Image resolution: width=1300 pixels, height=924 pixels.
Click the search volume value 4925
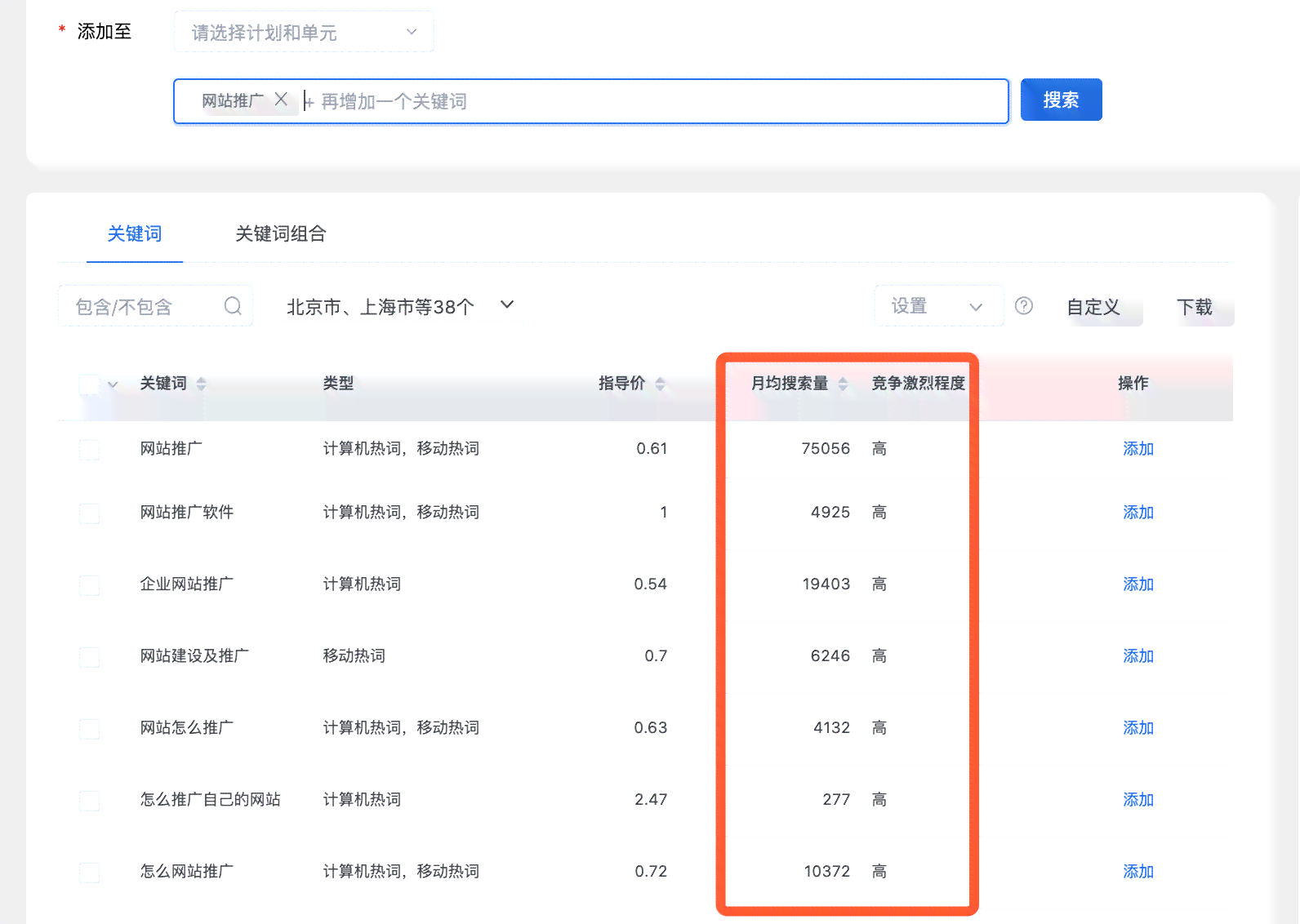[830, 513]
